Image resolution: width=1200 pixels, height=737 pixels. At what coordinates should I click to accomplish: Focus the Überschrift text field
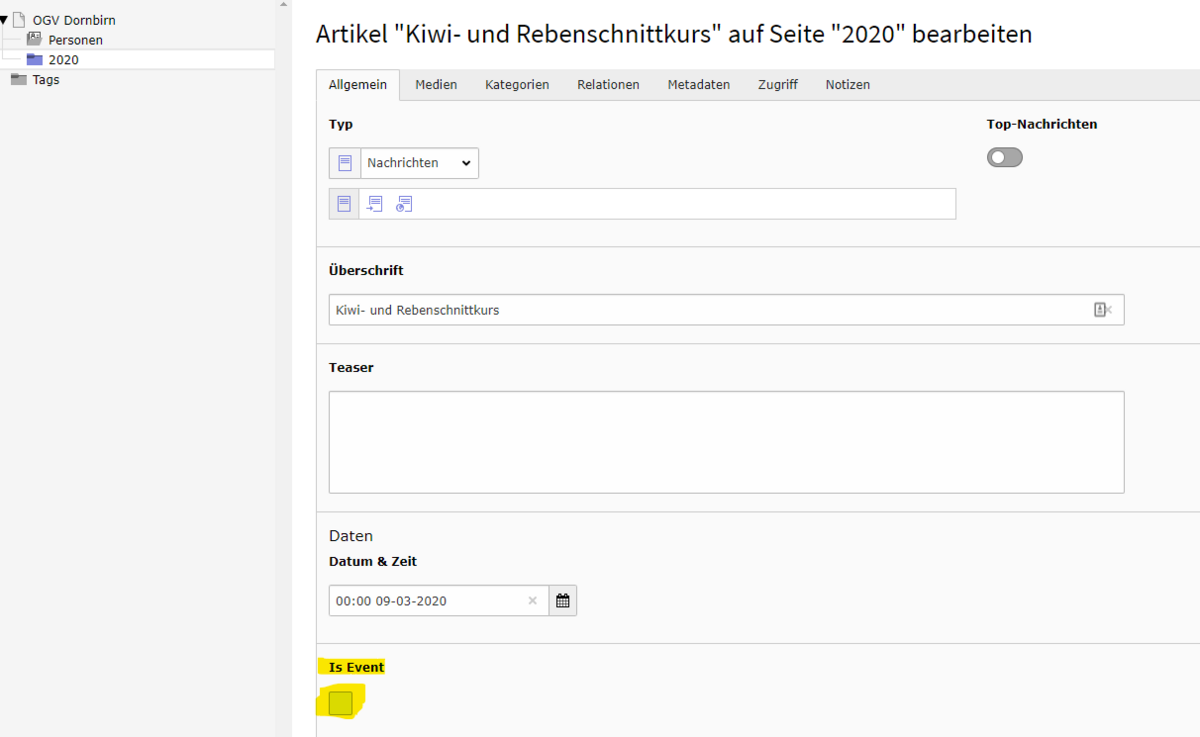click(x=700, y=310)
